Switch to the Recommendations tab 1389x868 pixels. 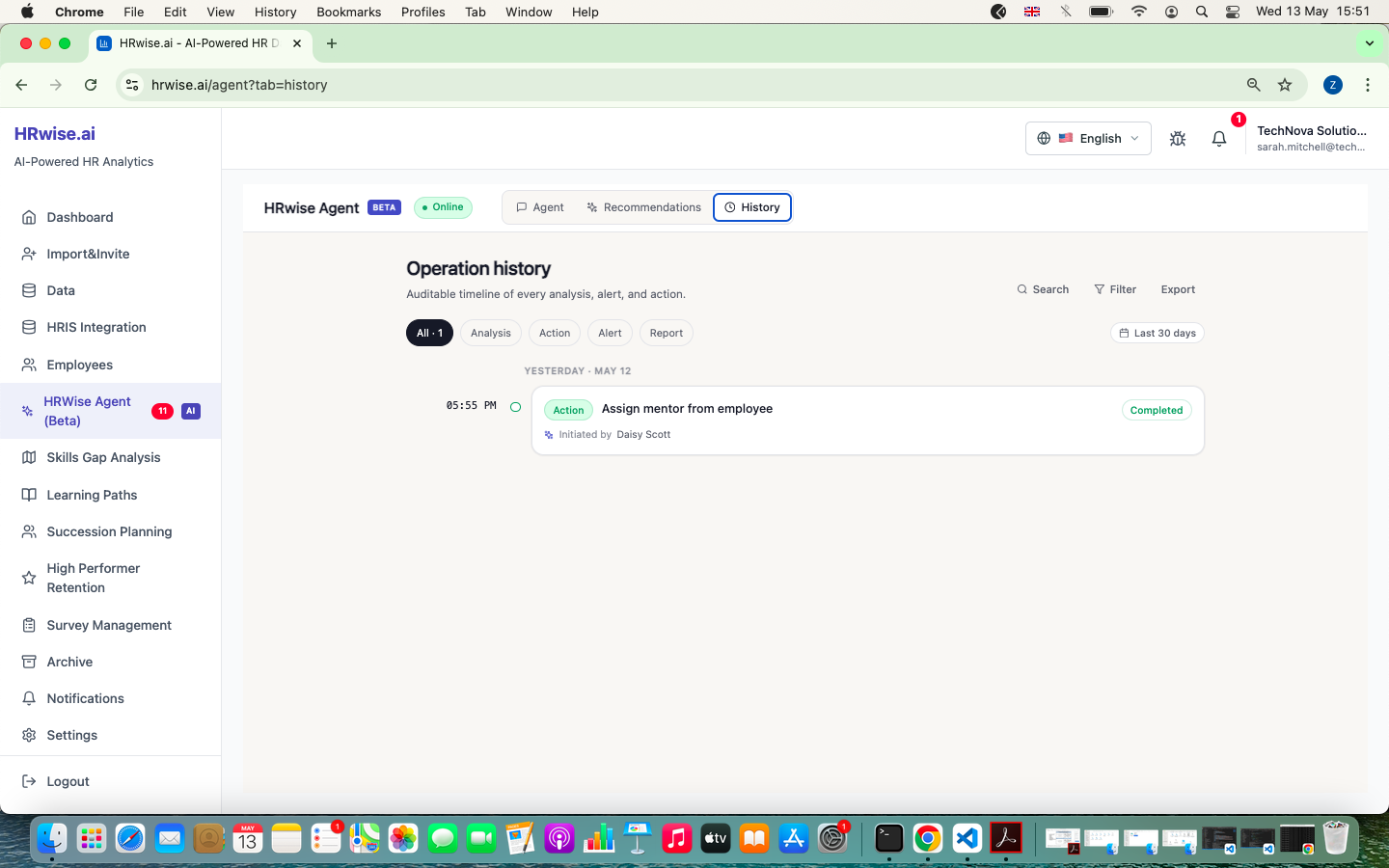pyautogui.click(x=644, y=207)
